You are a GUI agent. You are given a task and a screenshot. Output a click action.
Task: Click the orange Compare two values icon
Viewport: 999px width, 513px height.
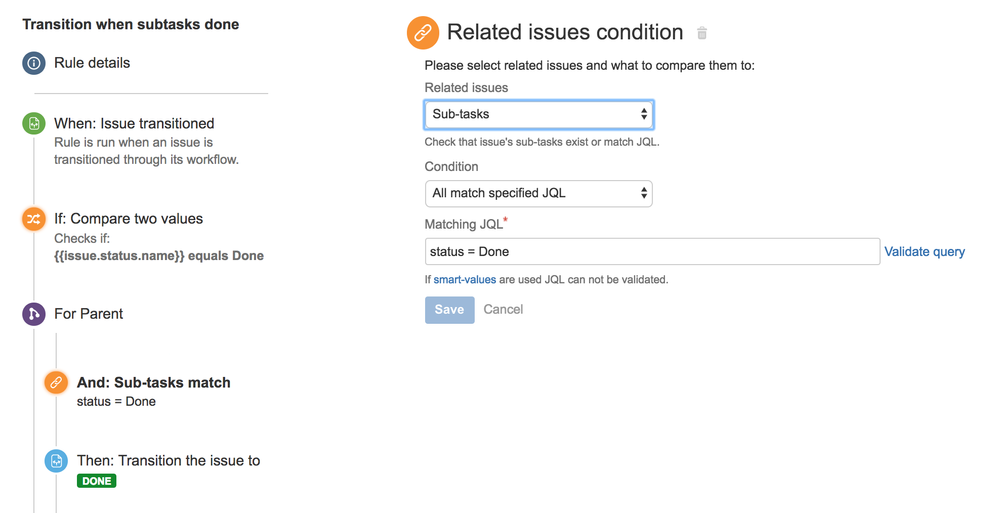coord(34,219)
